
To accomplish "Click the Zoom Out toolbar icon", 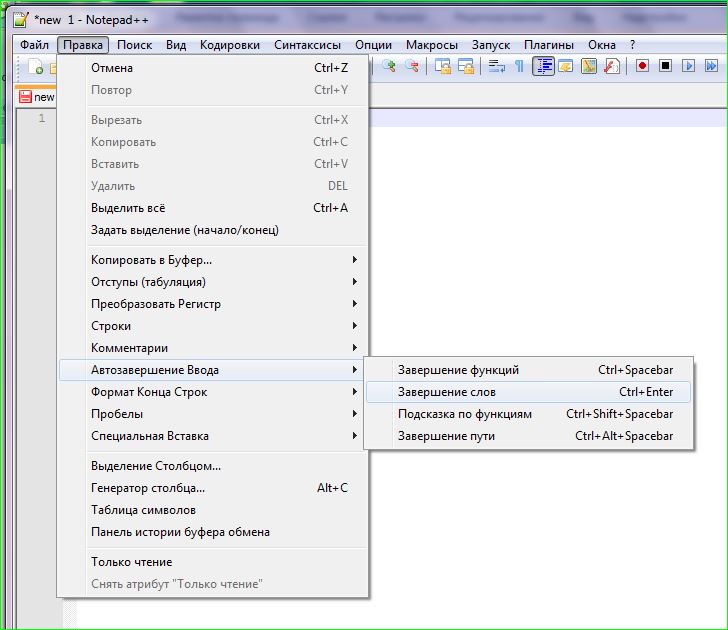I will coord(411,66).
